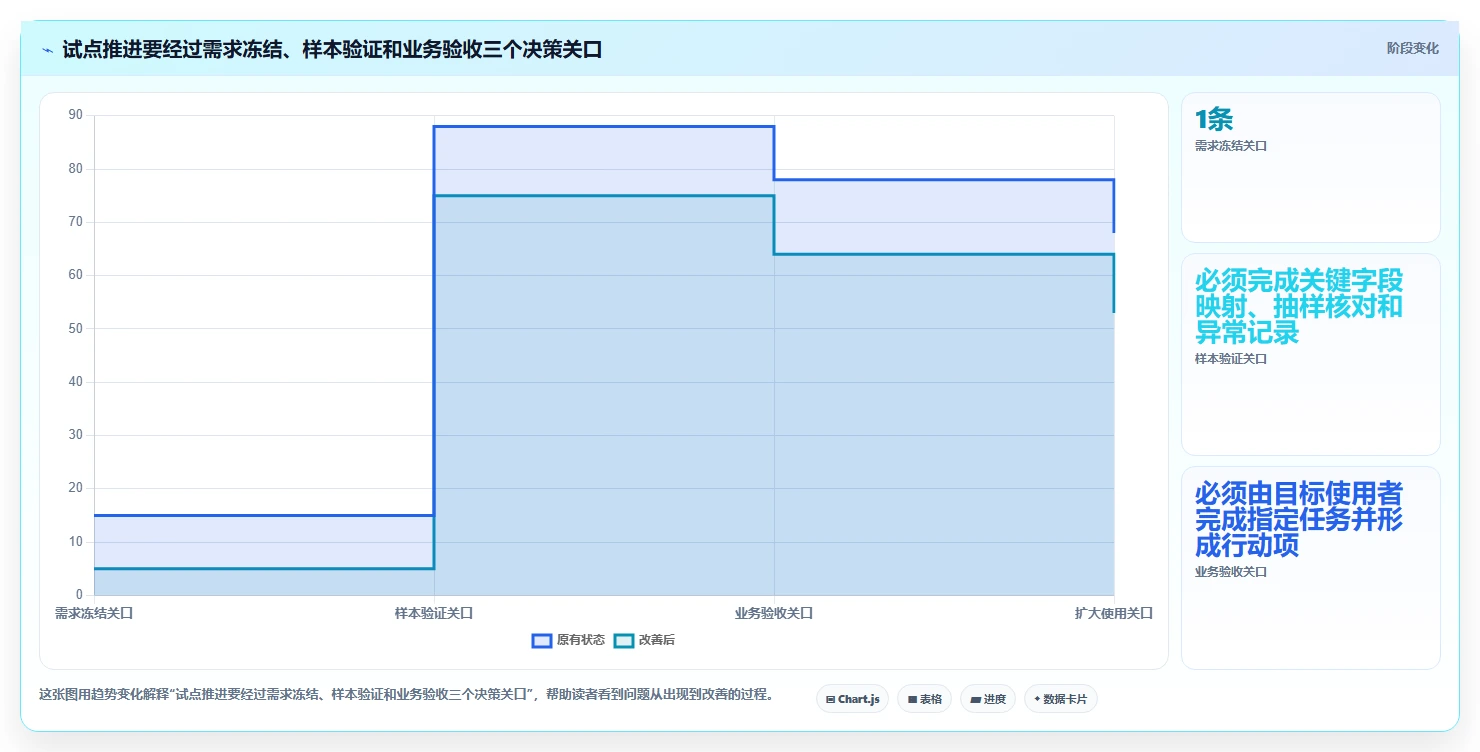Click y-axis tick value 10
This screenshot has height=752, width=1480.
(x=76, y=542)
